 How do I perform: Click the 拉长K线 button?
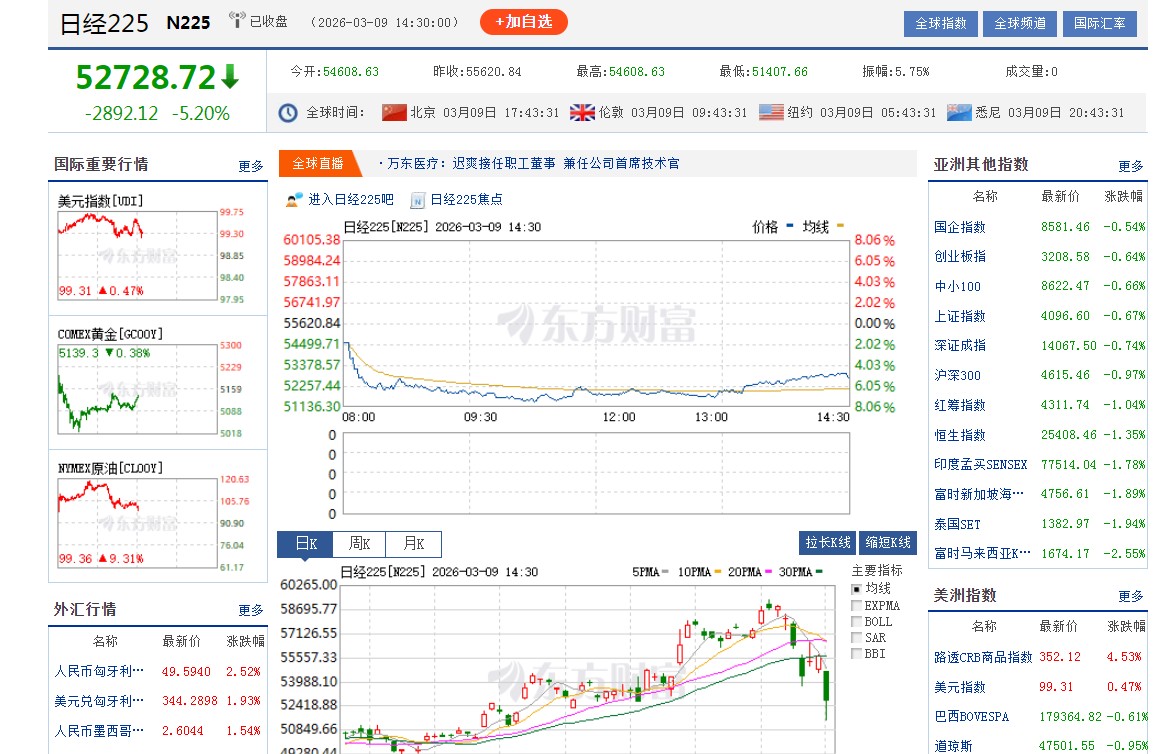(x=828, y=542)
